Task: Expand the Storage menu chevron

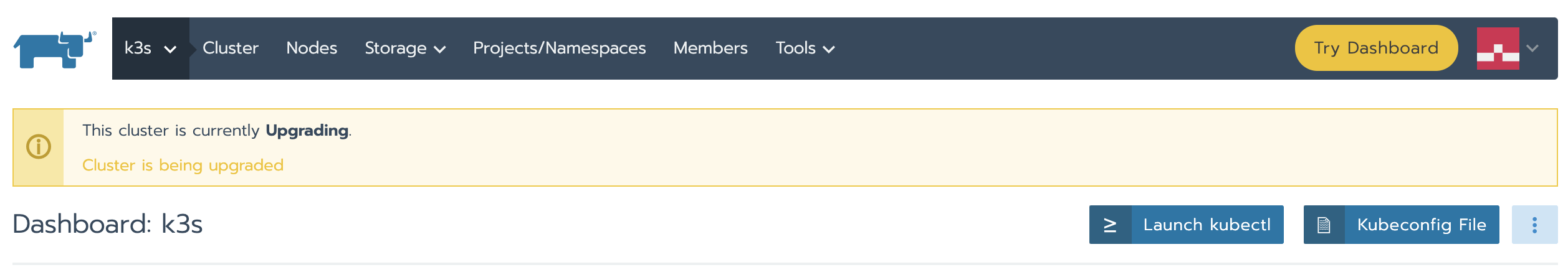Action: [440, 49]
